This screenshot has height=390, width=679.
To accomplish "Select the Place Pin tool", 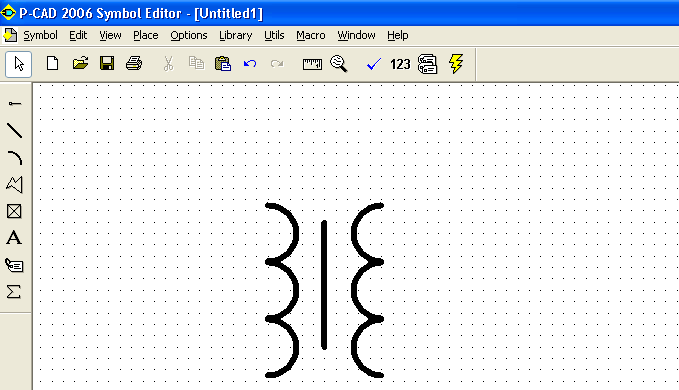I will 15,103.
